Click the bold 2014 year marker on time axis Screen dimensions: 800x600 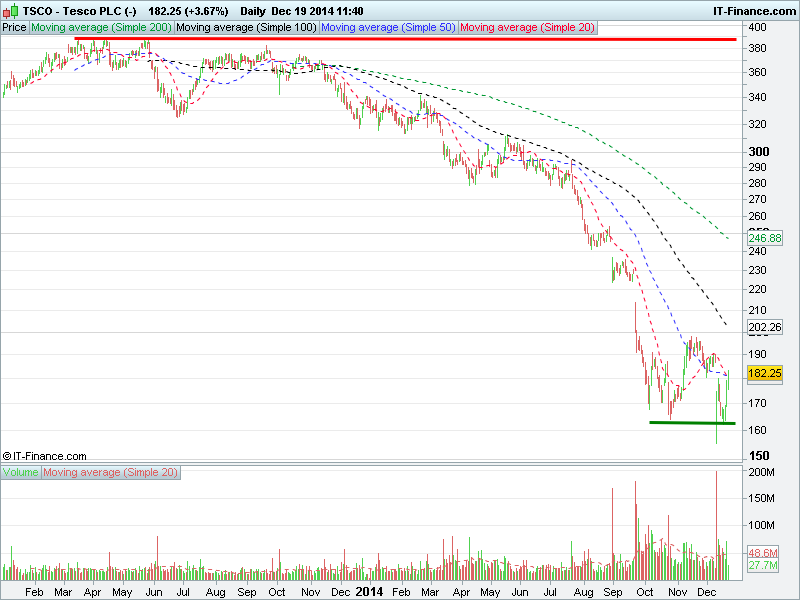pos(369,591)
